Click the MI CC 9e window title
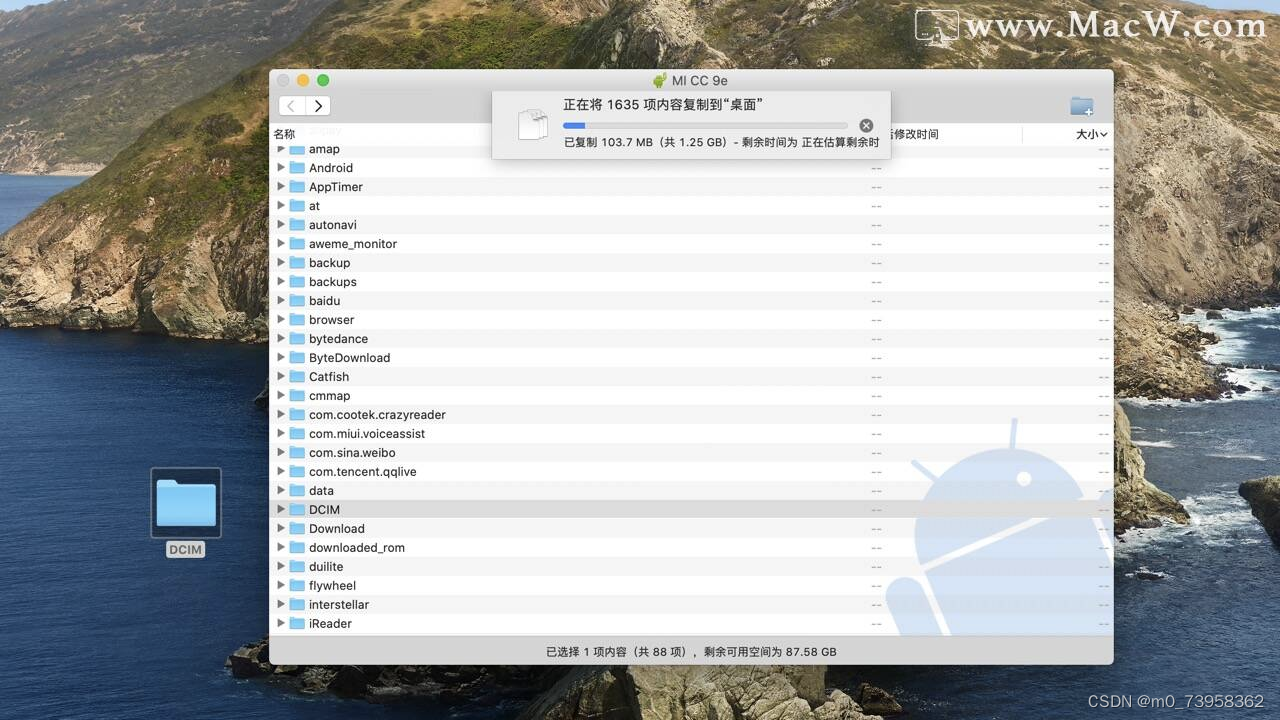 point(700,81)
